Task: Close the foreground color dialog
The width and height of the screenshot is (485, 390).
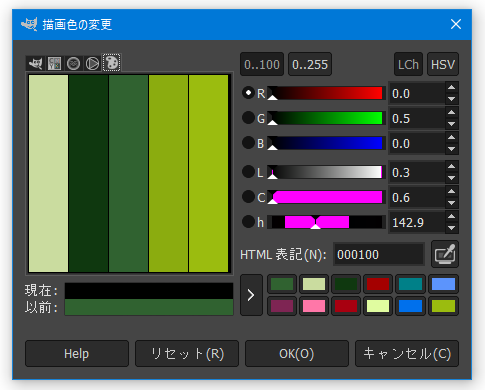Action: (x=456, y=24)
